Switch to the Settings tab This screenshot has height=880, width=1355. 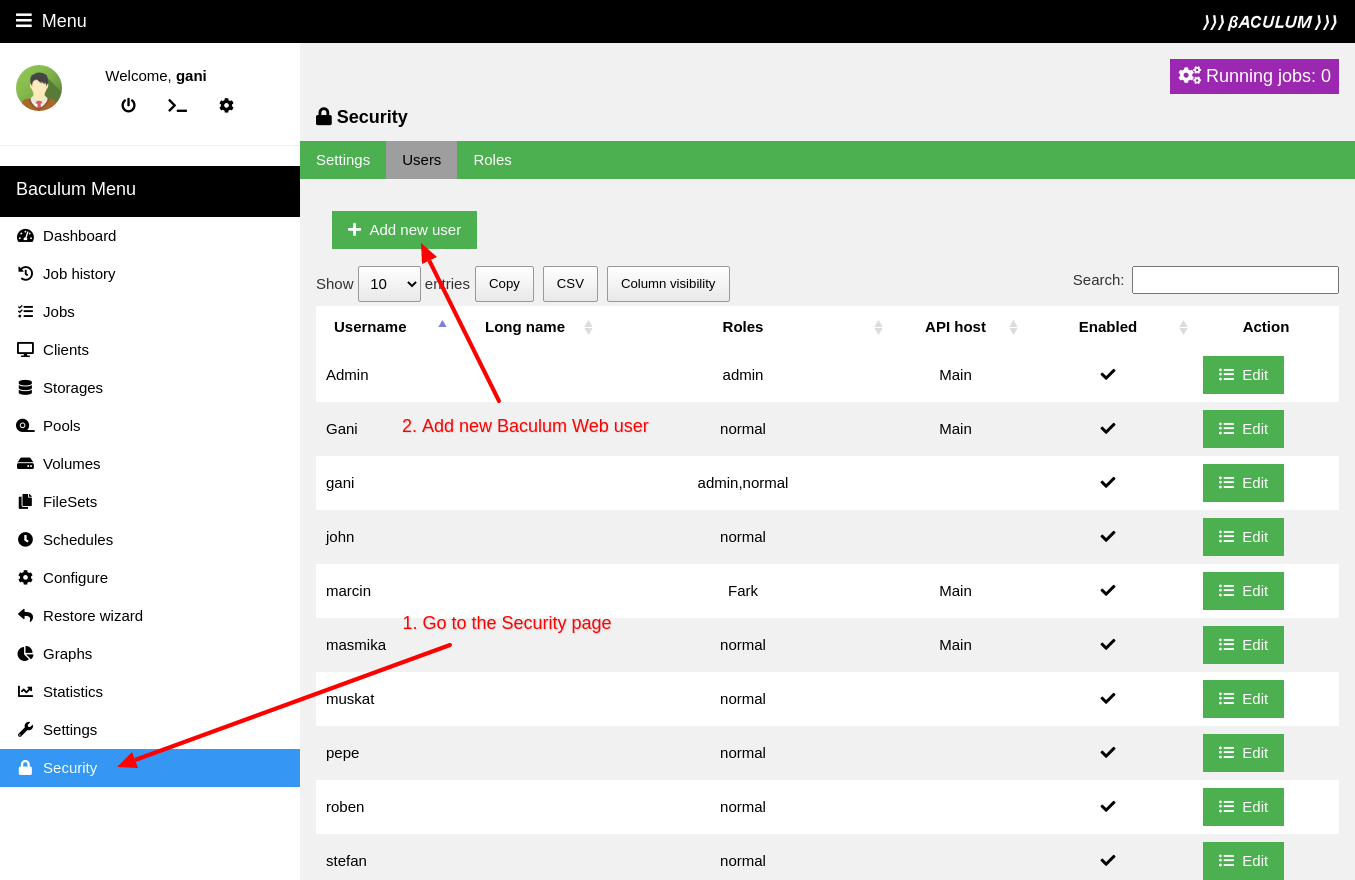[x=343, y=160]
